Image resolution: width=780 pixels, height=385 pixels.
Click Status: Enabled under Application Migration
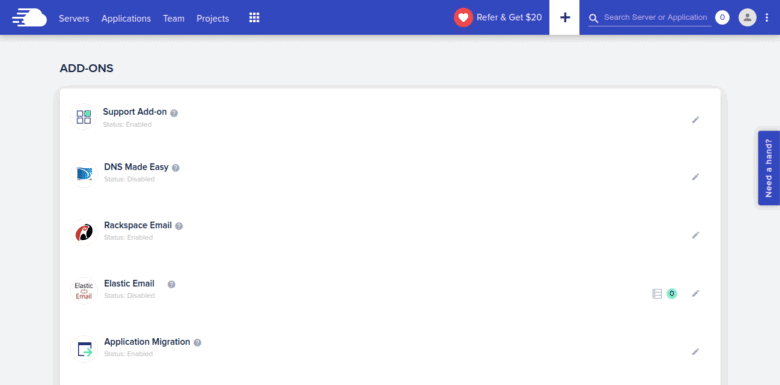pos(128,354)
